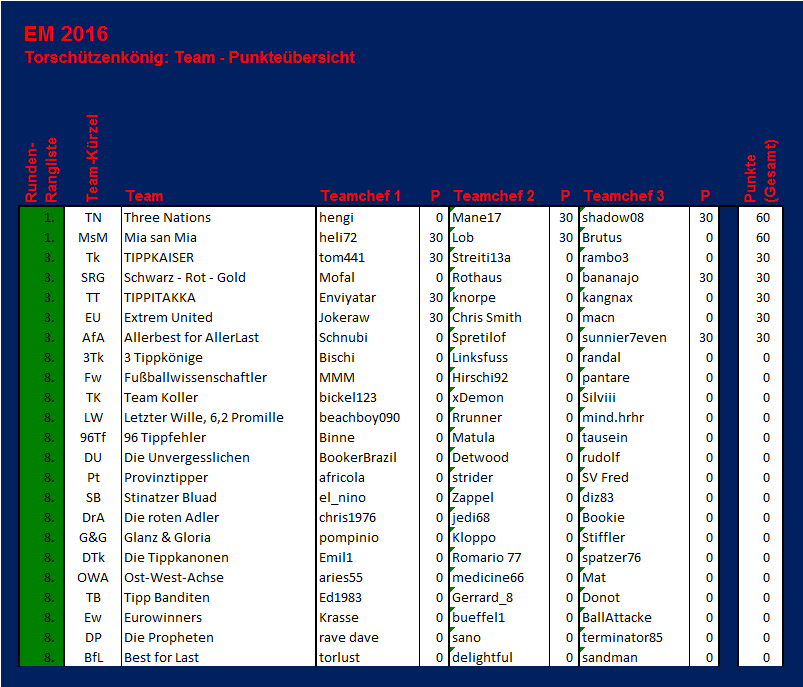Select total points for TIPPKAISER row
This screenshot has height=687, width=803.
pyautogui.click(x=763, y=258)
